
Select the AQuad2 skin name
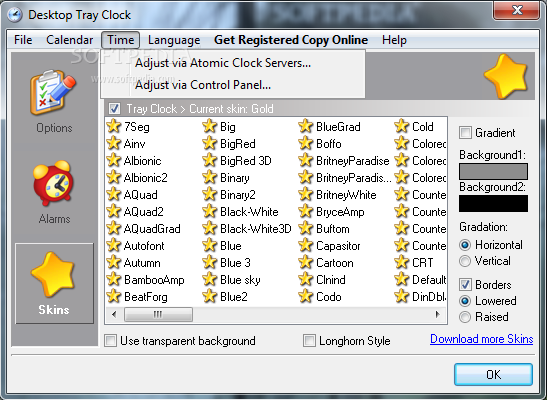(144, 212)
